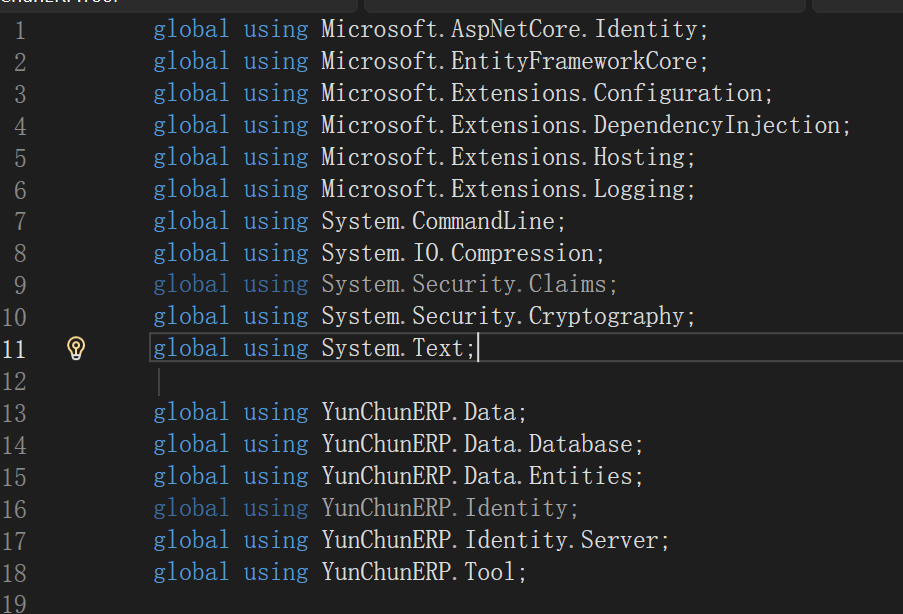Click the Cryptography word on line 10
Screen dimensions: 903x614
coord(606,317)
